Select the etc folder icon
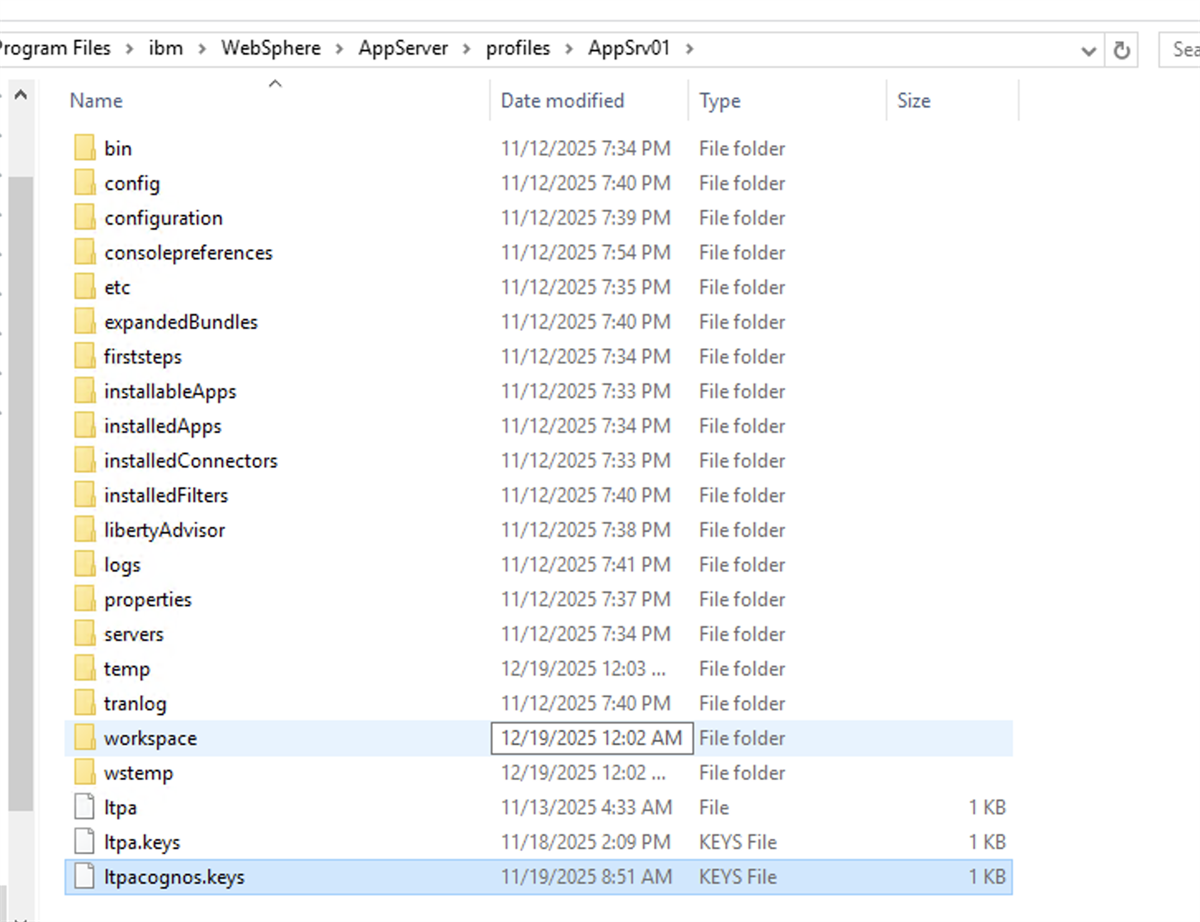Viewport: 1200px width, 922px height. [x=85, y=287]
